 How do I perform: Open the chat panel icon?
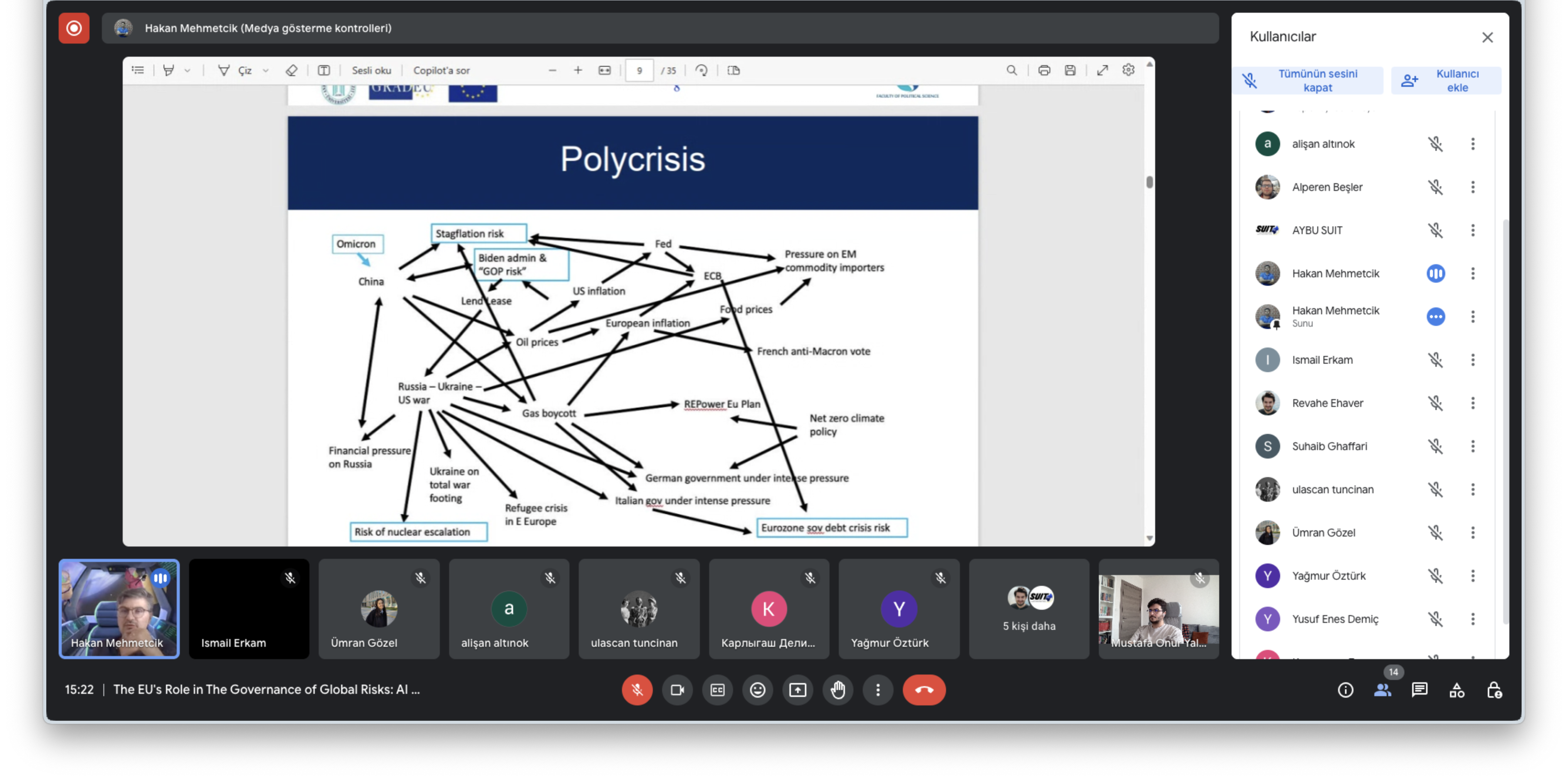tap(1419, 690)
